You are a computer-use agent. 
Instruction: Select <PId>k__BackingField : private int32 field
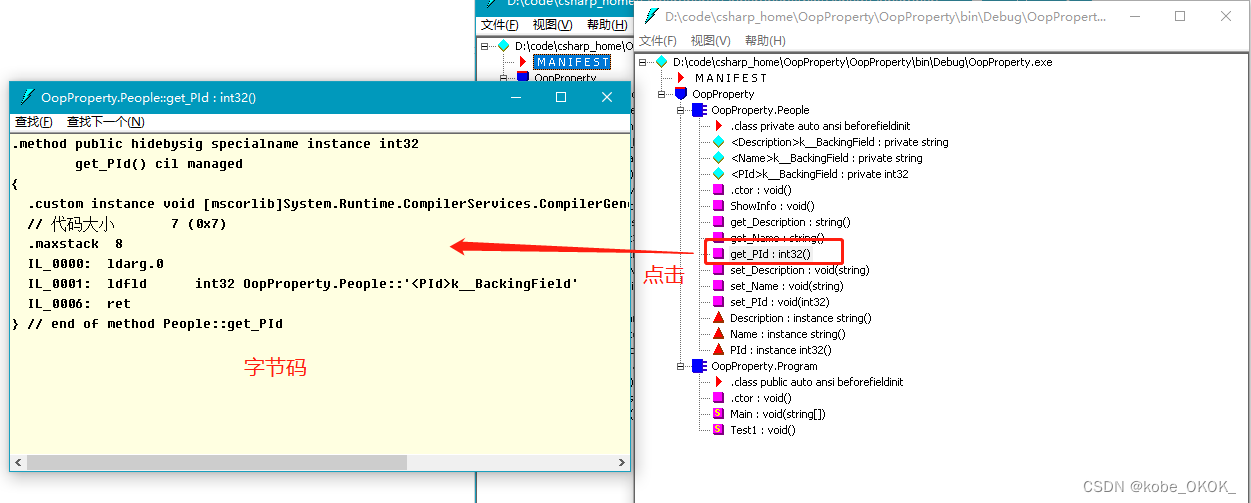[x=819, y=174]
